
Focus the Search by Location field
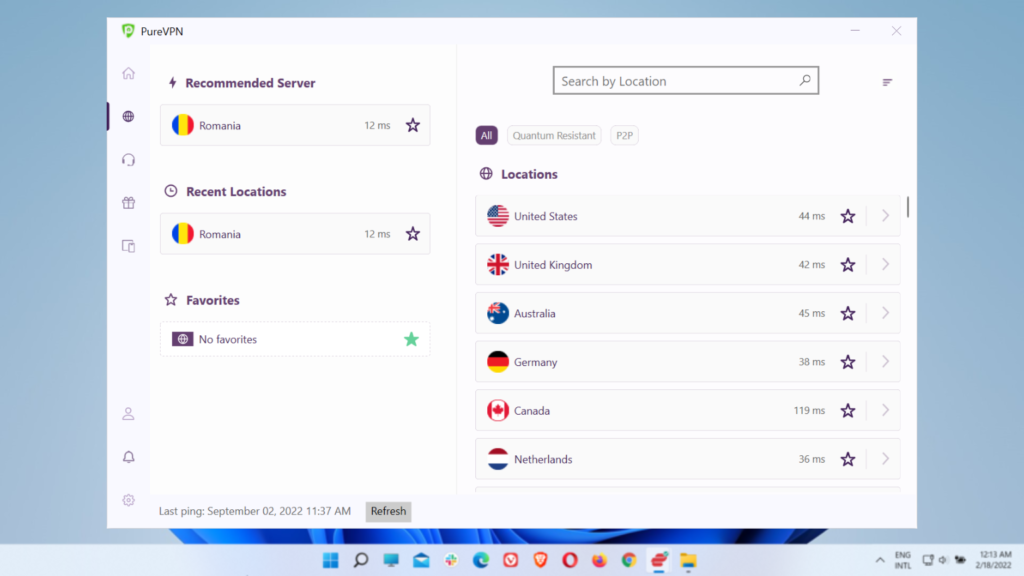[686, 80]
